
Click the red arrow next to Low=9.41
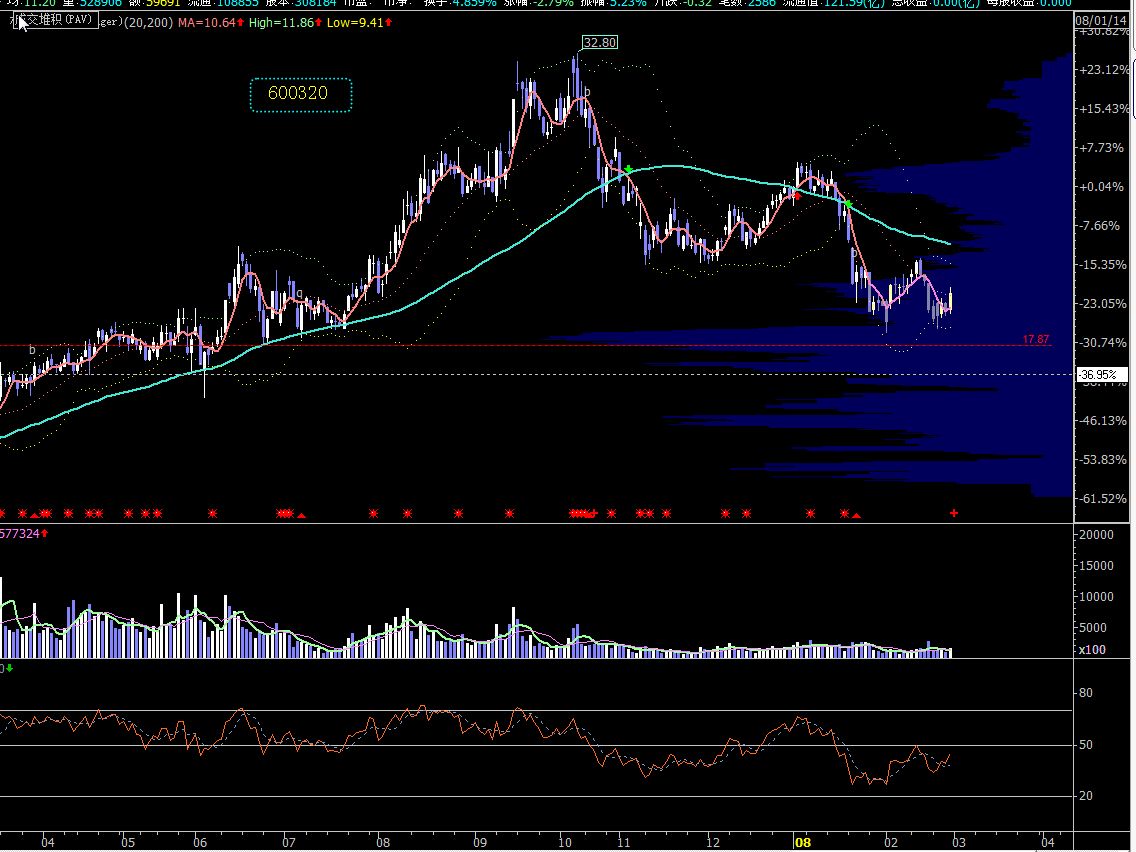click(388, 22)
